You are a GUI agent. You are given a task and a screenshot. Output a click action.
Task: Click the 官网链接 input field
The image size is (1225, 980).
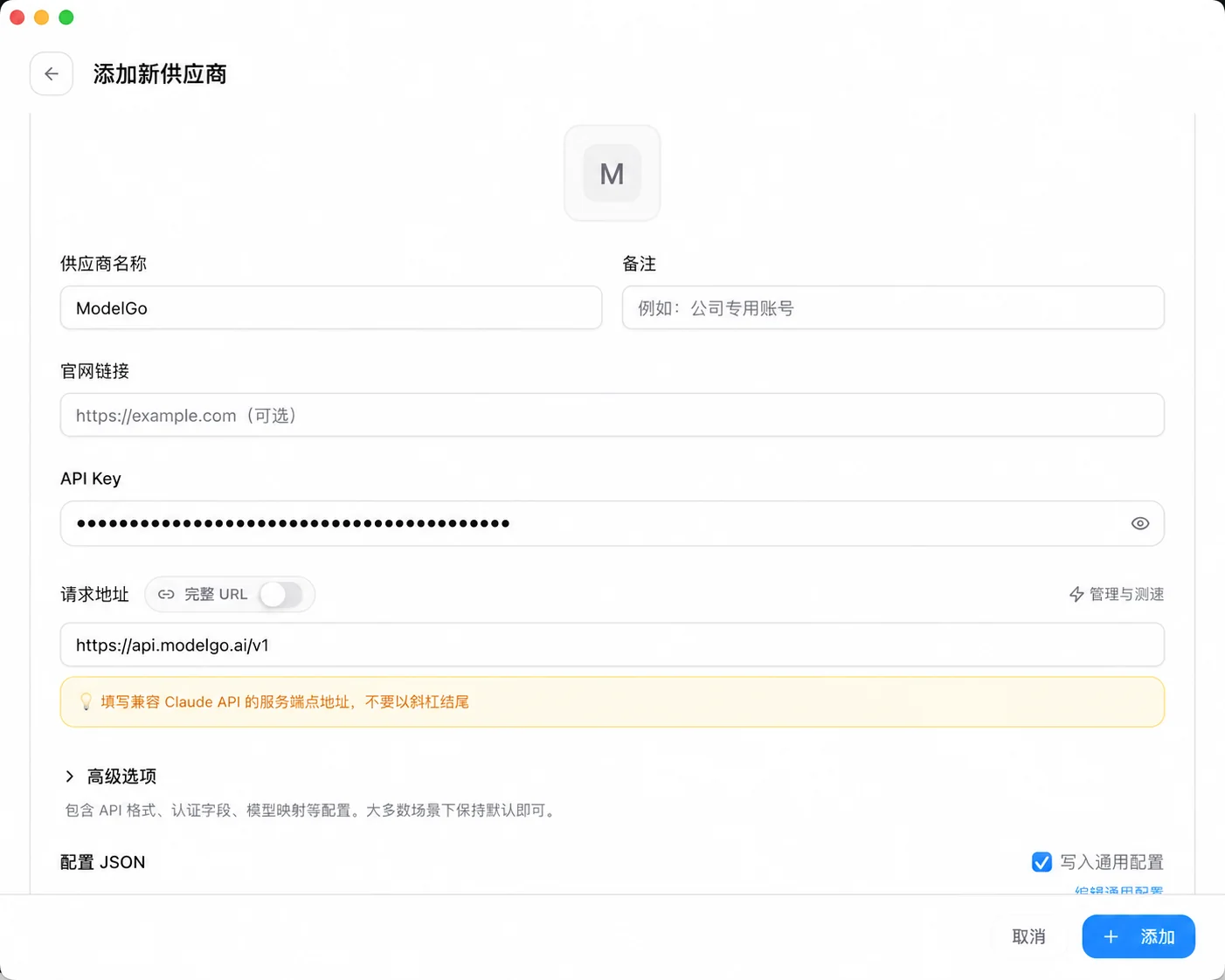[x=612, y=415]
